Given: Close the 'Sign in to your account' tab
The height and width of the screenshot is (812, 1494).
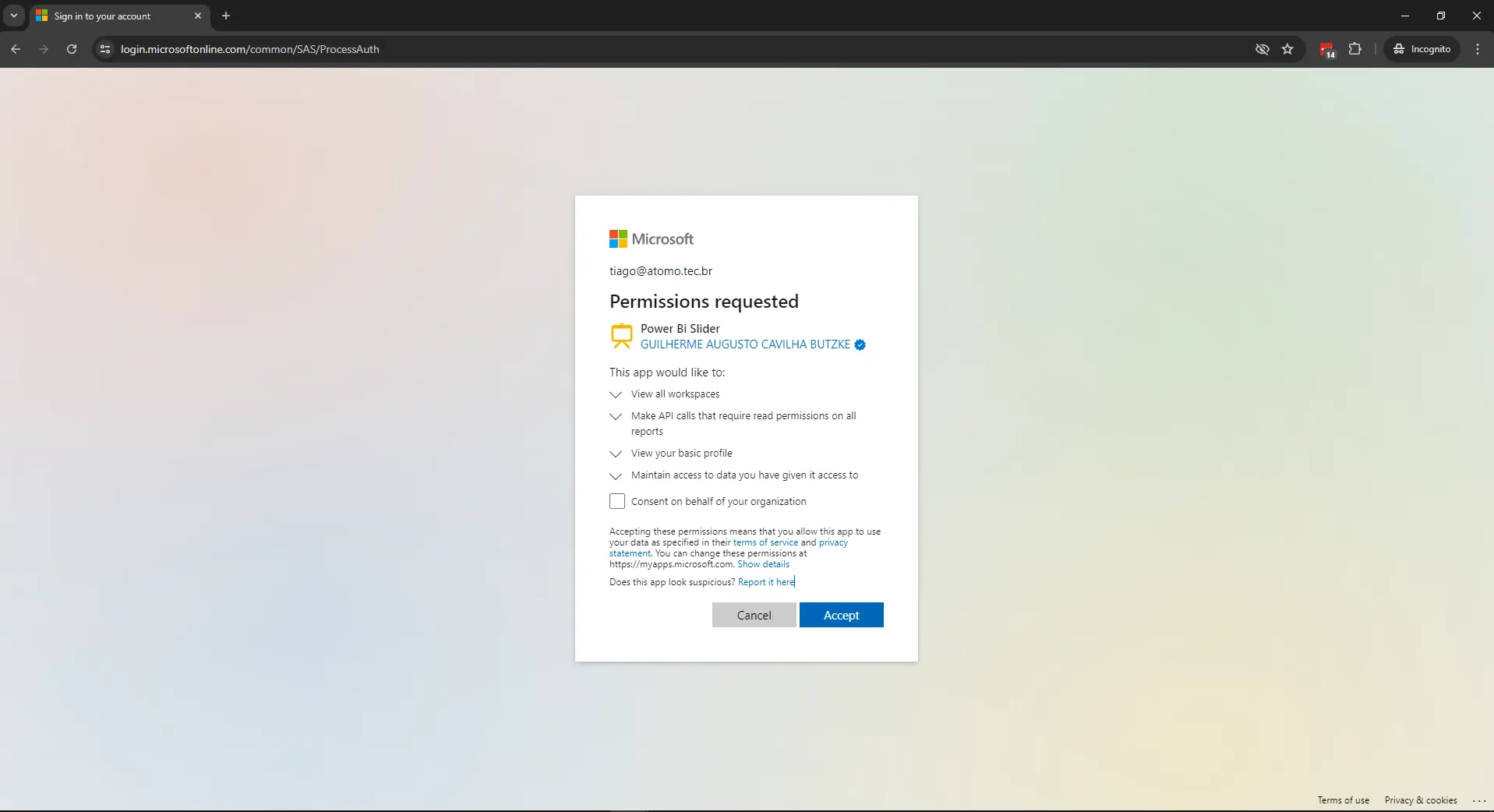Looking at the screenshot, I should tap(198, 16).
